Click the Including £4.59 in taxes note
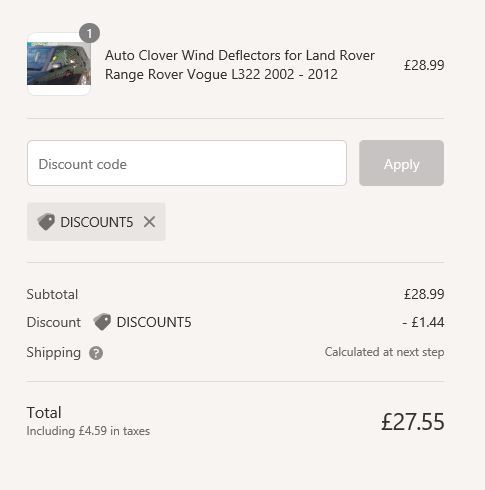485x490 pixels. coord(88,431)
